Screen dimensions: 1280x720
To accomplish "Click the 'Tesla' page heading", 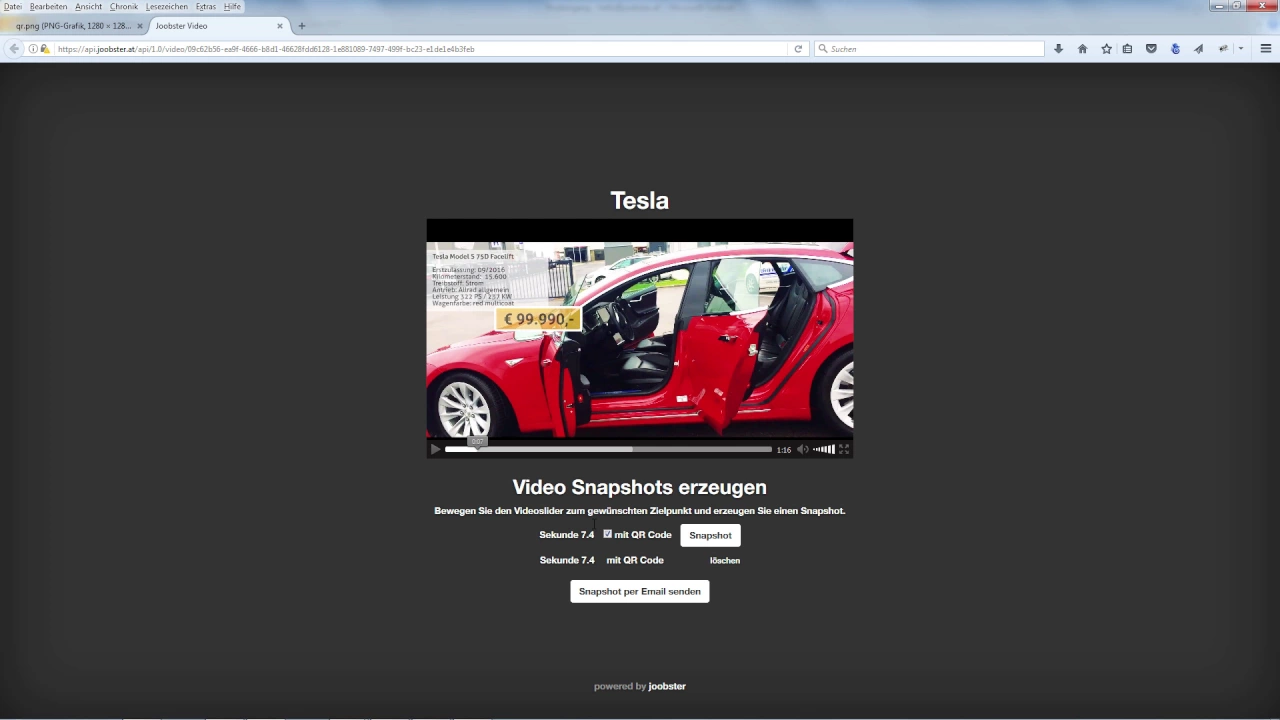I will [640, 201].
